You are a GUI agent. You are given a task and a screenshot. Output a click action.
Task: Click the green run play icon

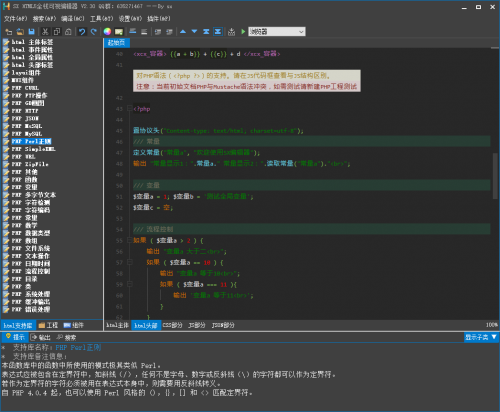pyautogui.click(x=243, y=32)
